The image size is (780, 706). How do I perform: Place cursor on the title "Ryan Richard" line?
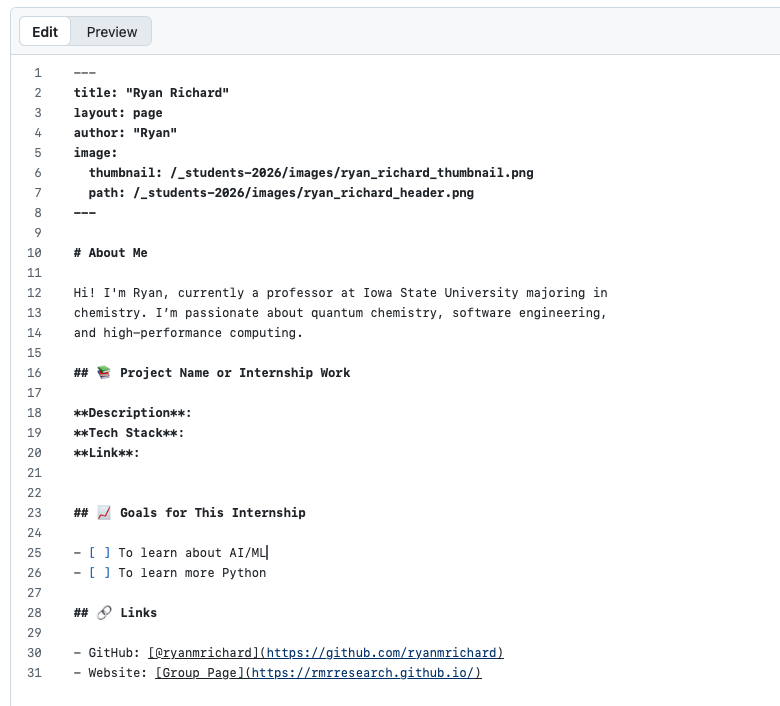[151, 93]
